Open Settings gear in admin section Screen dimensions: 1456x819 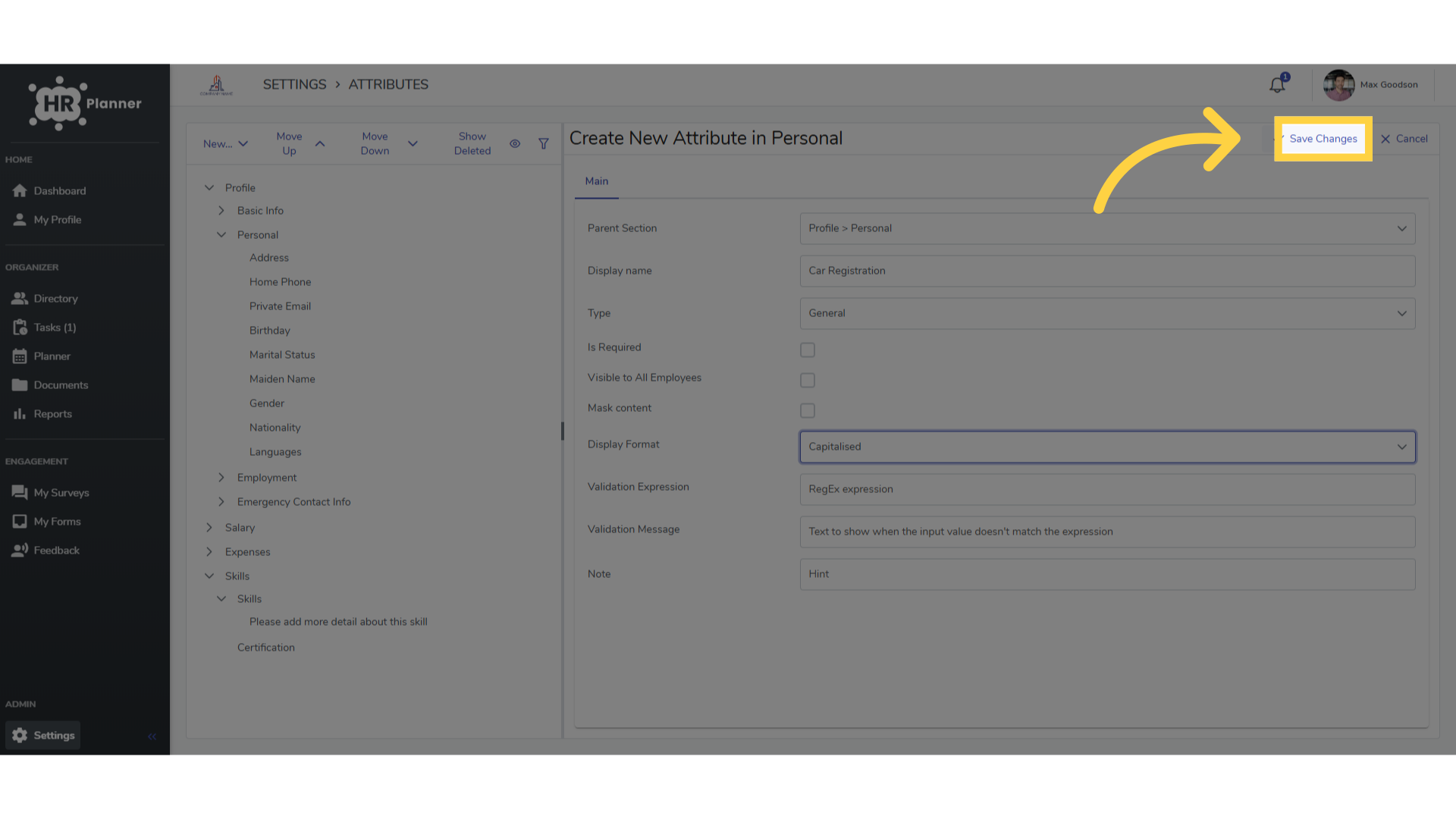[43, 735]
